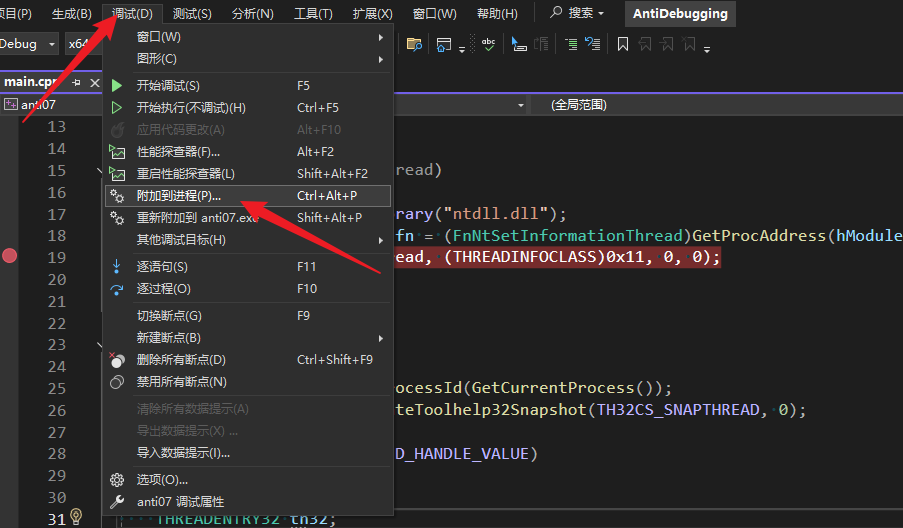This screenshot has width=903, height=528.
Task: Click the 逐语句 step-into arrow icon
Action: (117, 267)
